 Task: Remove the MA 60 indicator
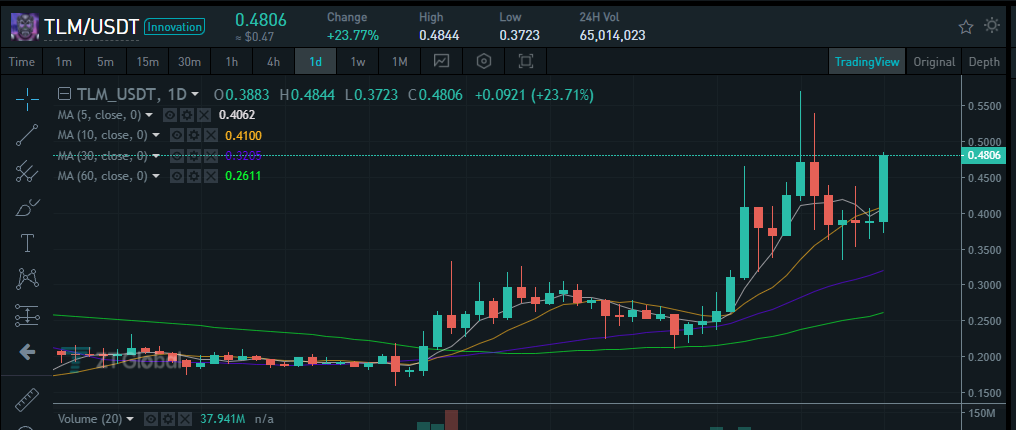tap(210, 175)
